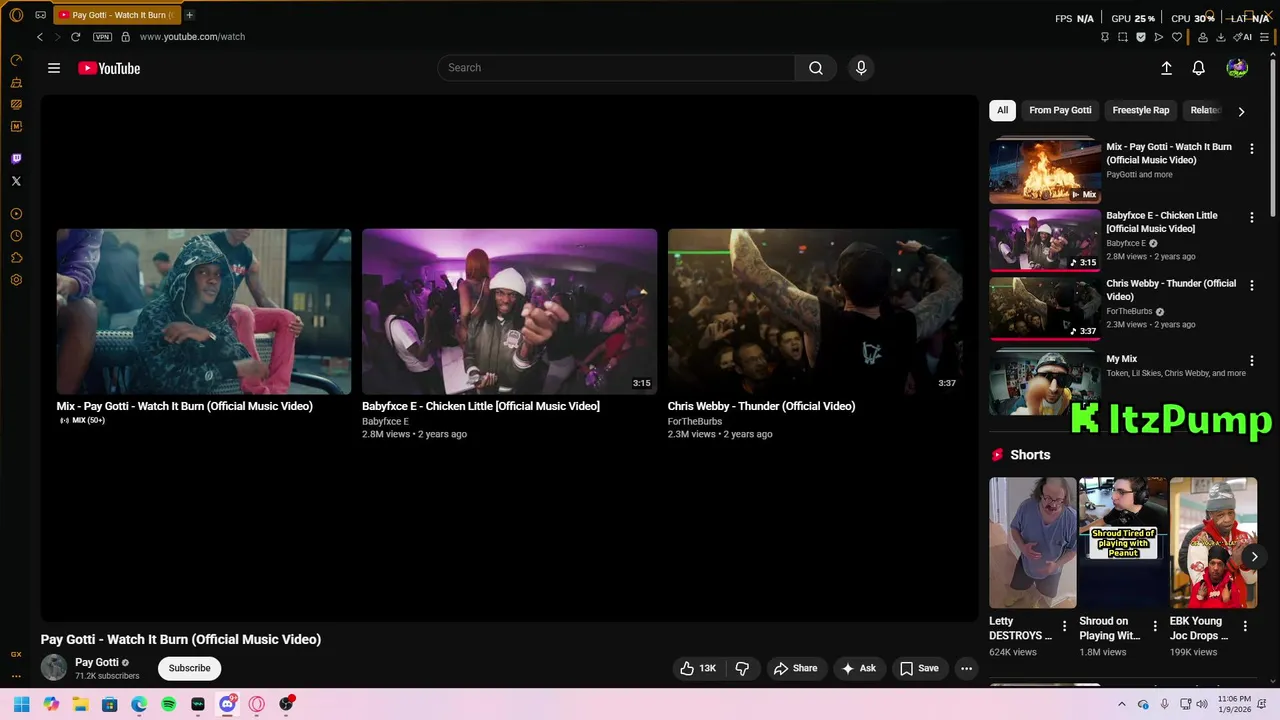Open Opera easy setup icon
1280x720 pixels.
pos(1265,37)
